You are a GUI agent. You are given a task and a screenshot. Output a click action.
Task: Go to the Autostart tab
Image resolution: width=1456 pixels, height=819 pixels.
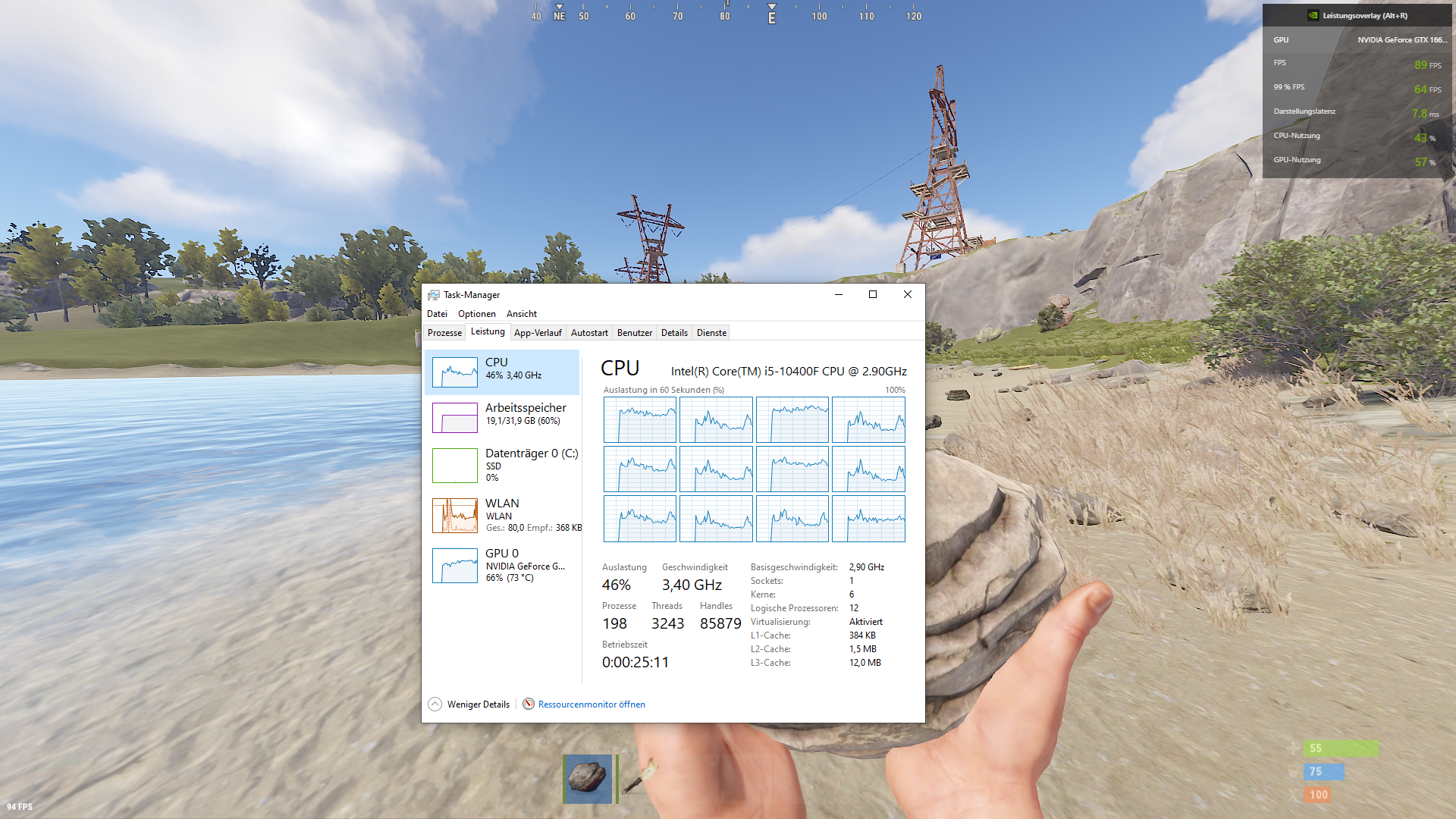(x=589, y=333)
